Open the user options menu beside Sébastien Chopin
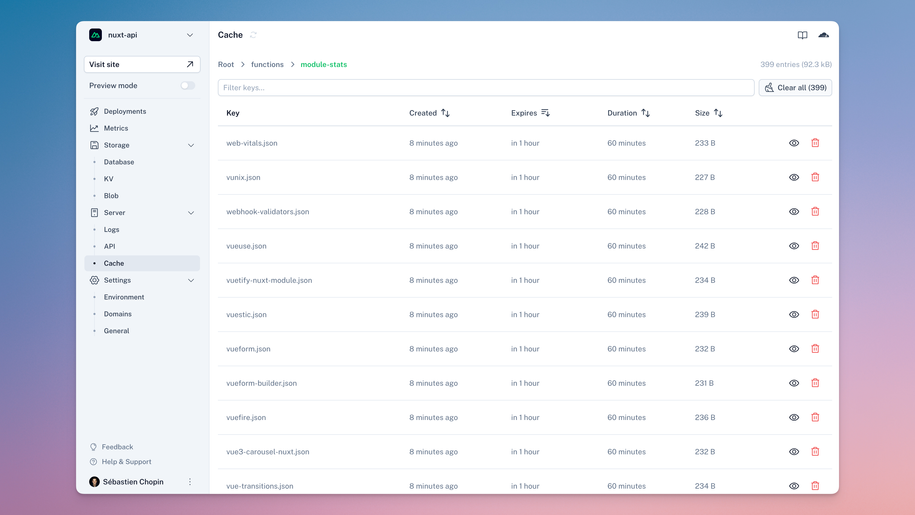The width and height of the screenshot is (915, 515). coord(190,482)
